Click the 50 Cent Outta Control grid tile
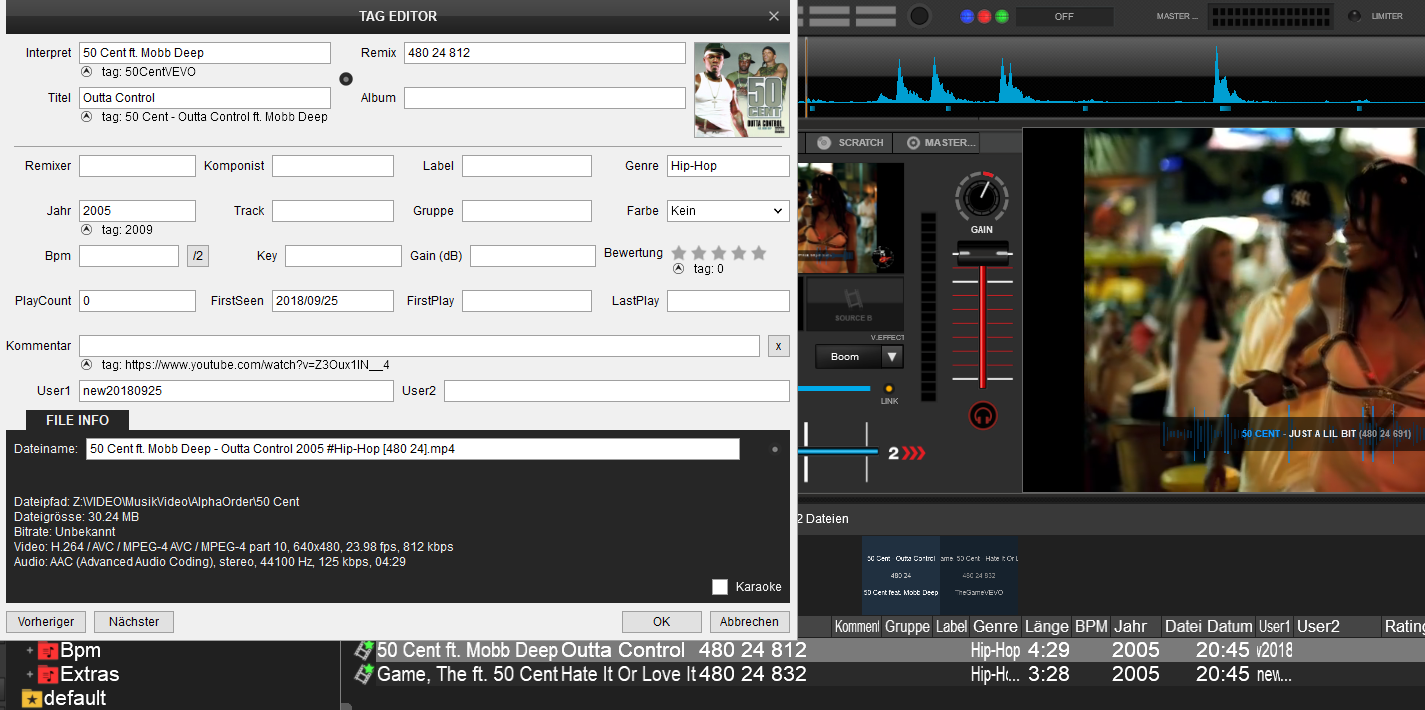This screenshot has height=710, width=1425. point(901,575)
